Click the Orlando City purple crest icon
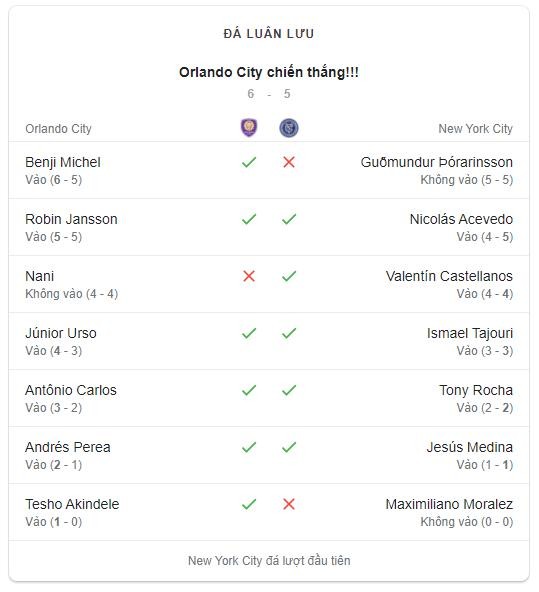The height and width of the screenshot is (592, 539). (249, 128)
